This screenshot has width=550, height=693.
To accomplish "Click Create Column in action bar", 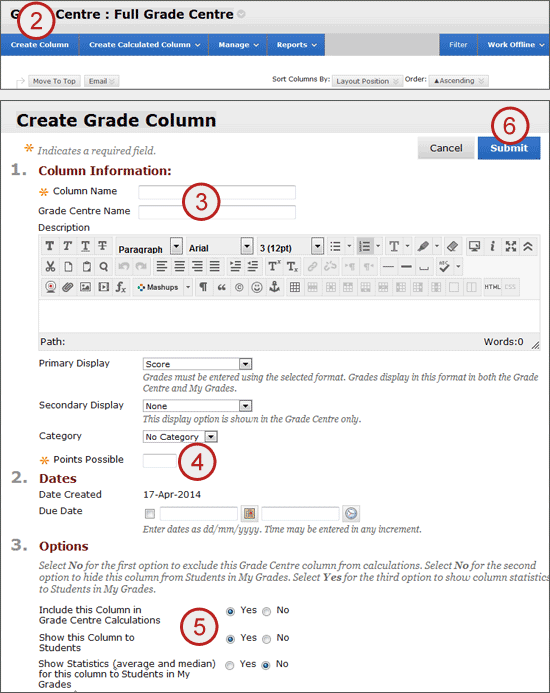I will coord(40,45).
